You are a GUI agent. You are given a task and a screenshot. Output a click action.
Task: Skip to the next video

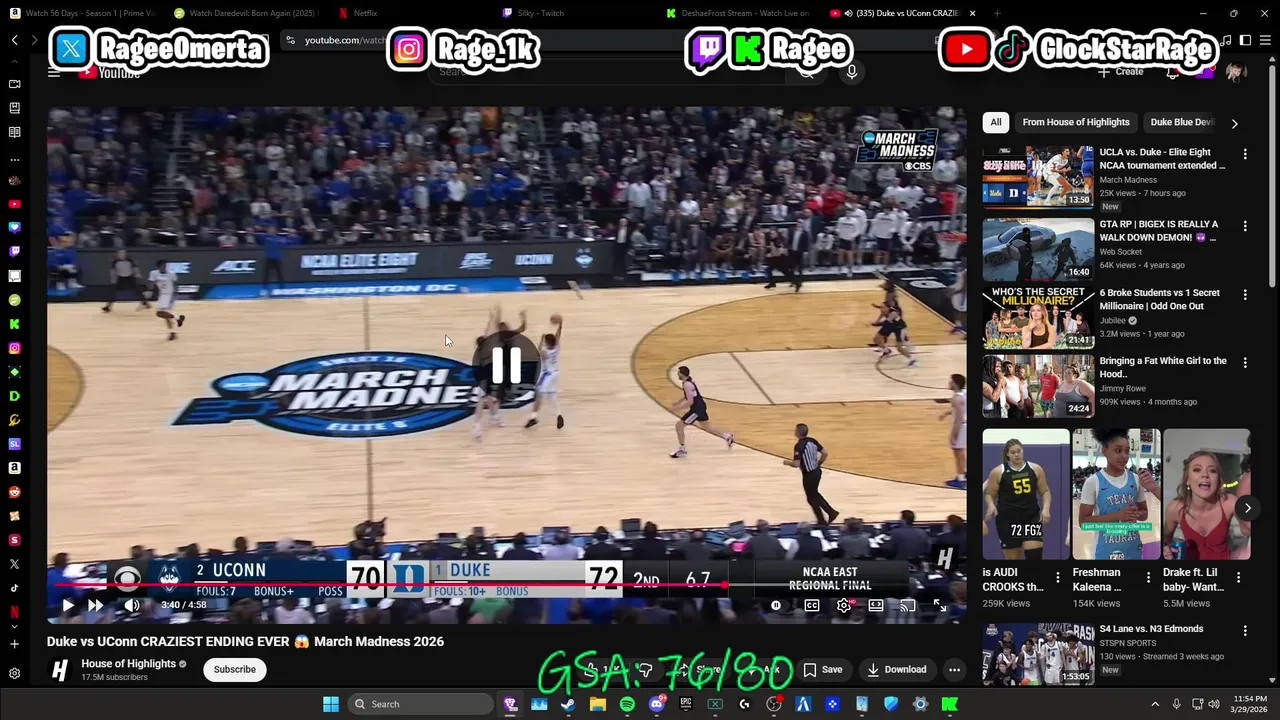click(x=95, y=605)
